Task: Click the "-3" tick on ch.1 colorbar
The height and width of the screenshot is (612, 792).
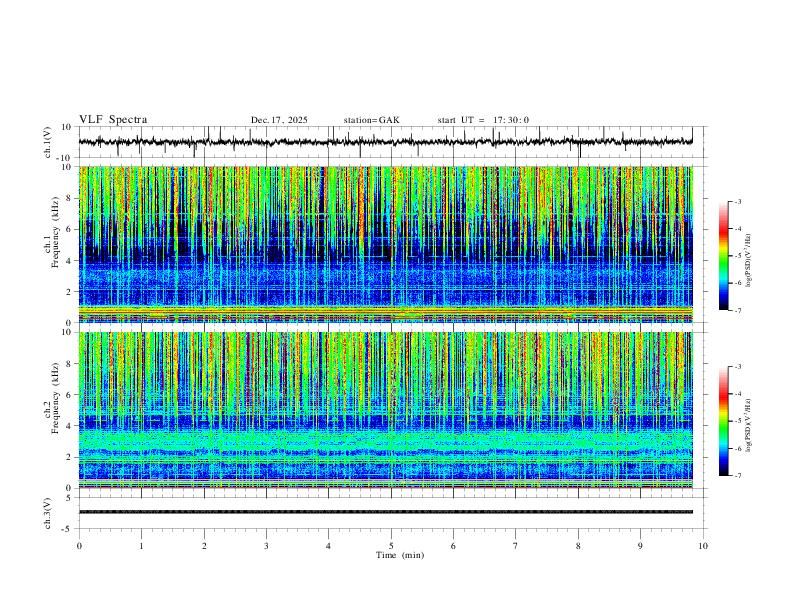Action: click(738, 201)
